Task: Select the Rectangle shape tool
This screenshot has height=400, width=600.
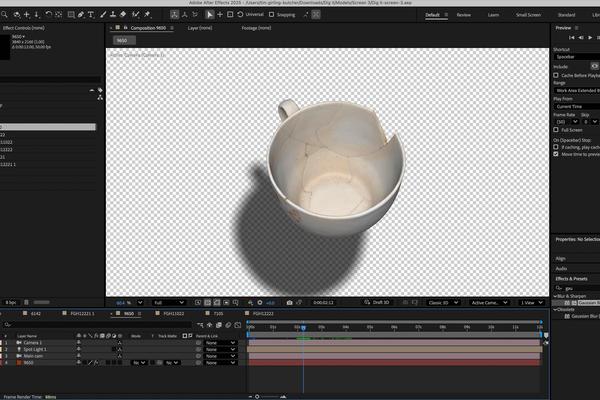Action: [x=71, y=15]
